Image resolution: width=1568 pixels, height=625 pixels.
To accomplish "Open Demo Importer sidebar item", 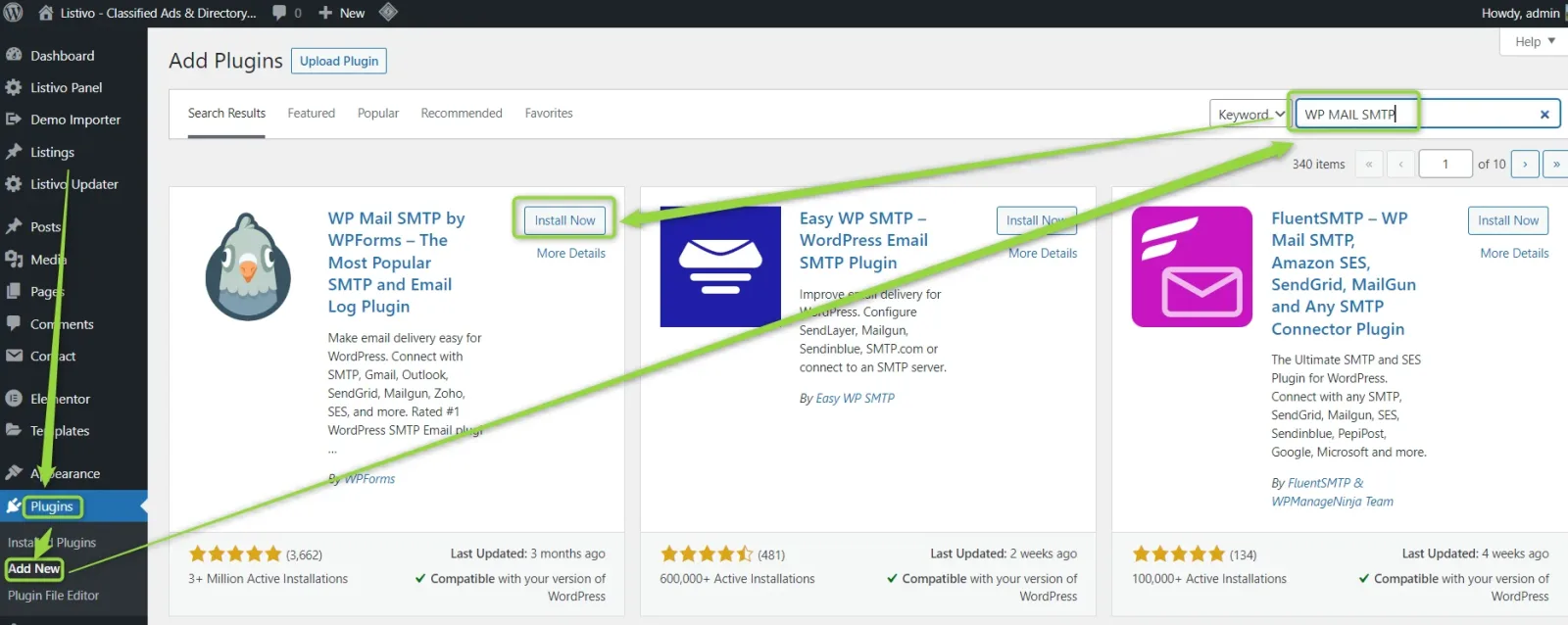I will 73,120.
